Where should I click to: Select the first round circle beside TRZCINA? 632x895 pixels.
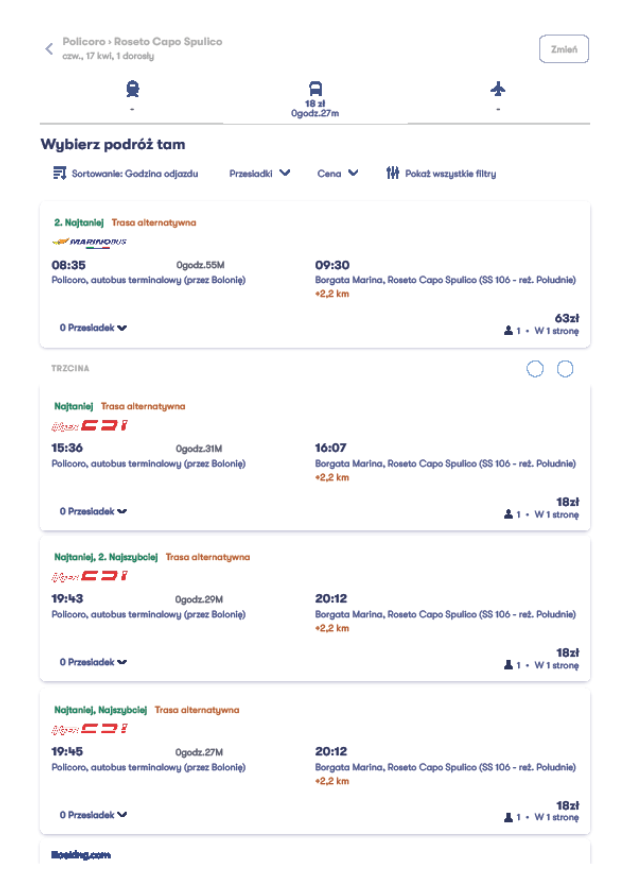pos(535,369)
